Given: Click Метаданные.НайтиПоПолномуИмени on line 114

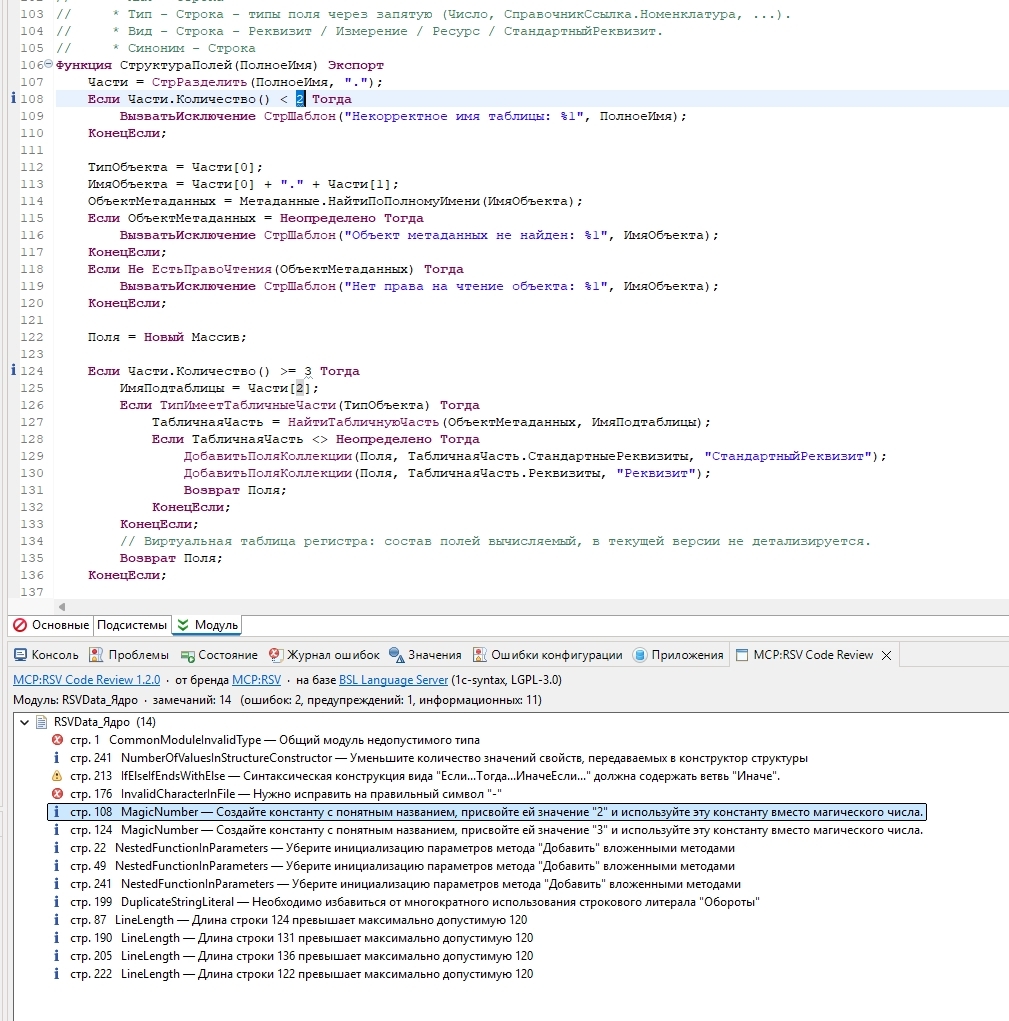Looking at the screenshot, I should (x=360, y=201).
